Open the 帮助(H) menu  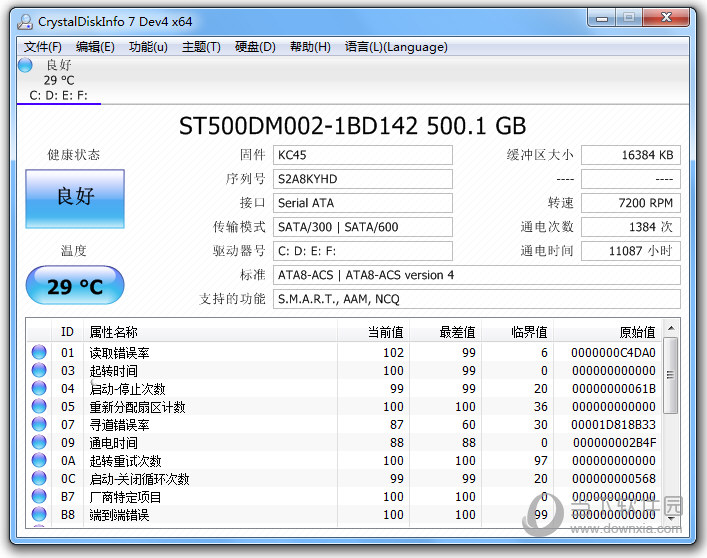(x=310, y=47)
